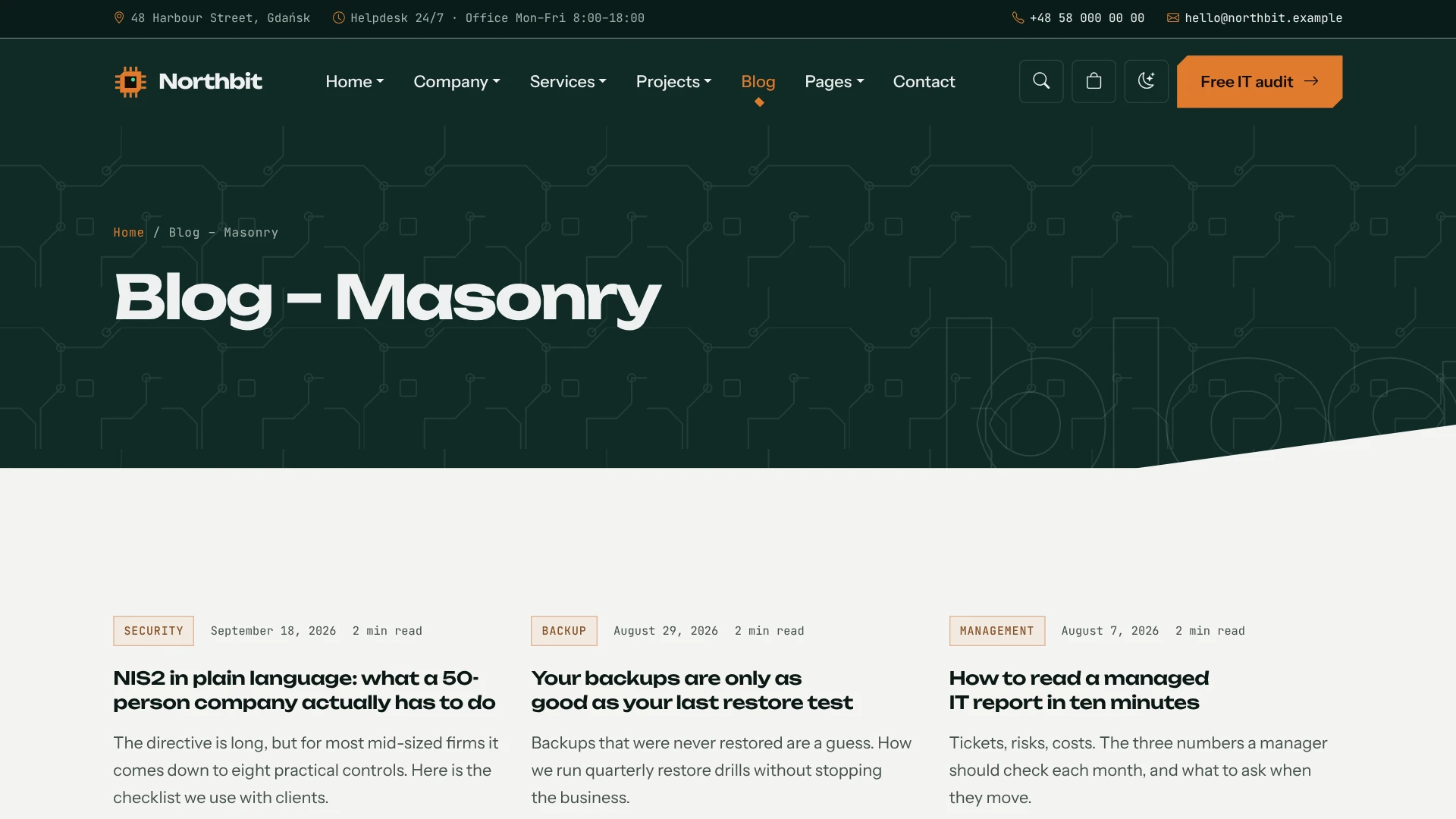The height and width of the screenshot is (819, 1456).
Task: Click the Blog – Masonry page heading
Action: [387, 300]
